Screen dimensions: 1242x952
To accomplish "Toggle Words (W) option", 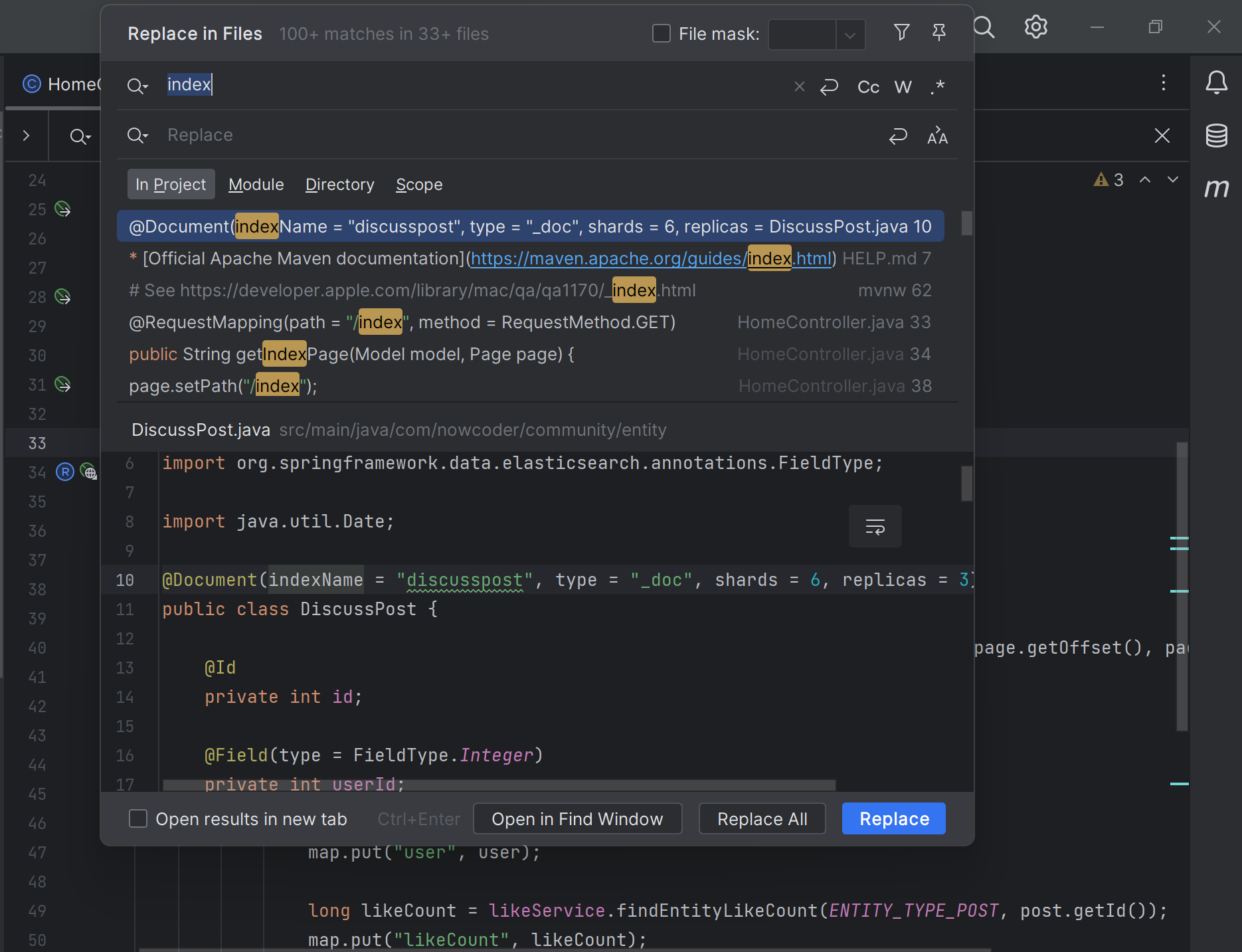I will pos(903,87).
